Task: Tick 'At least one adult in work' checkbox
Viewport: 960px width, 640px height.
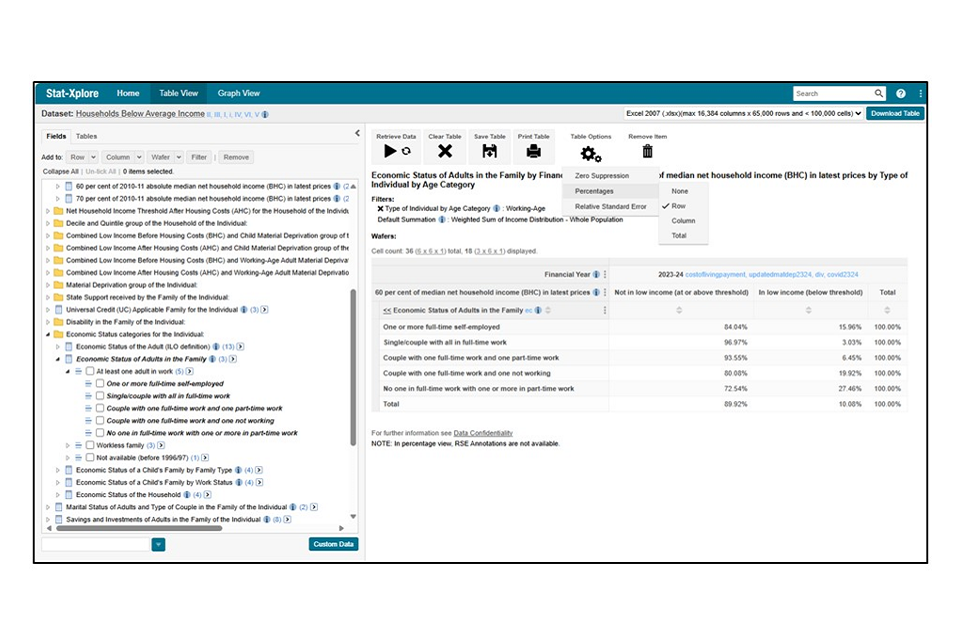Action: tap(90, 371)
